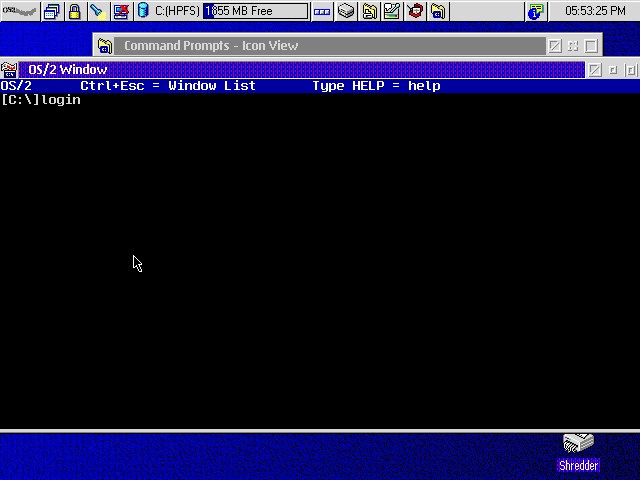Select the OS/2 Window title bar

[302, 70]
